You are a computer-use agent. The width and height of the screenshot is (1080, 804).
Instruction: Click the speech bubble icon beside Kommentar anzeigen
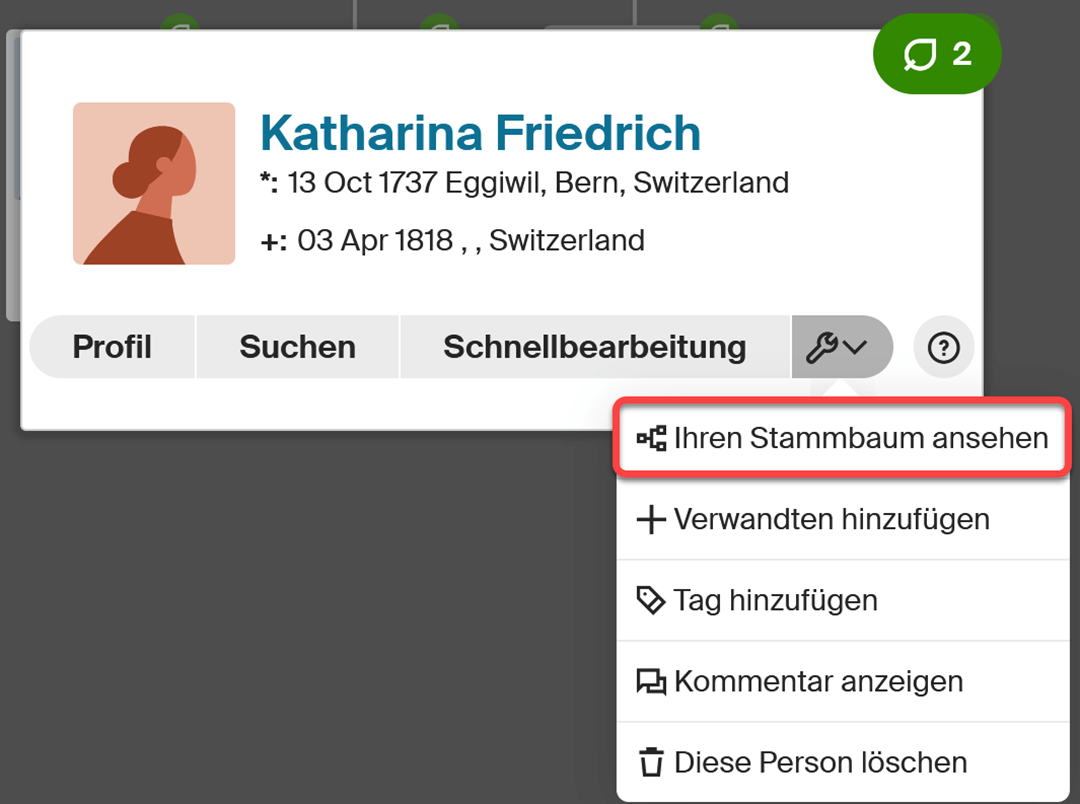652,680
